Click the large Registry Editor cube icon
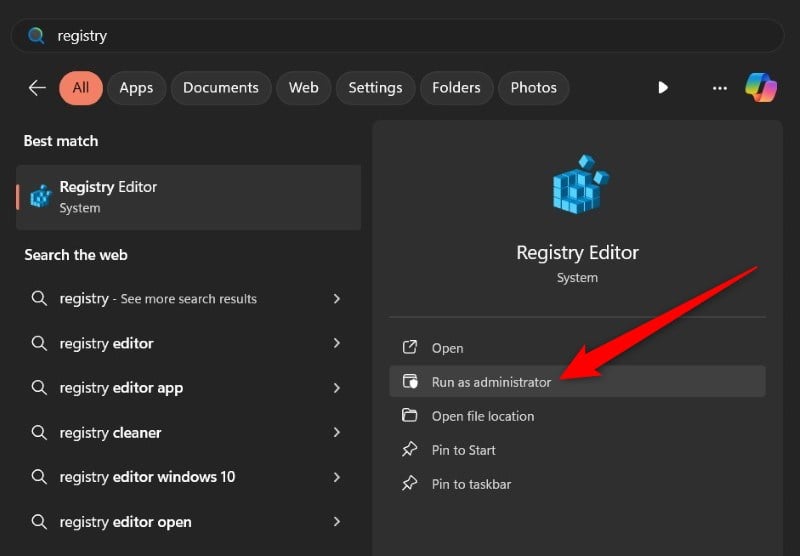 pyautogui.click(x=581, y=184)
